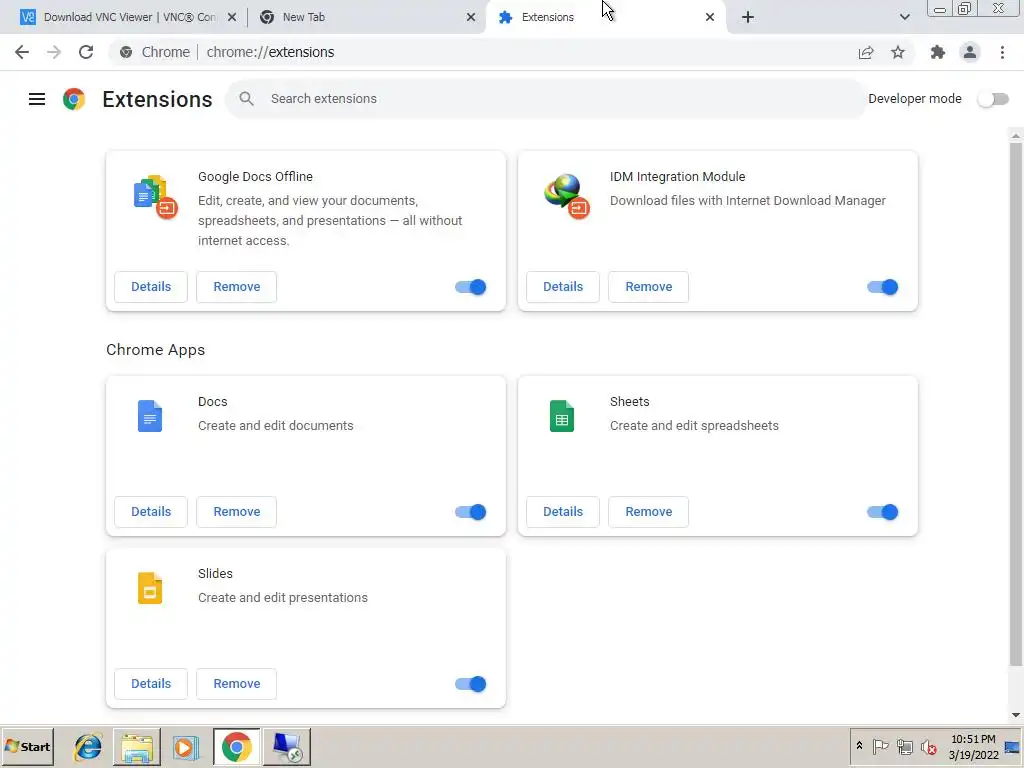Turn off the Slides app toggle
Viewport: 1024px width, 768px height.
tap(470, 684)
